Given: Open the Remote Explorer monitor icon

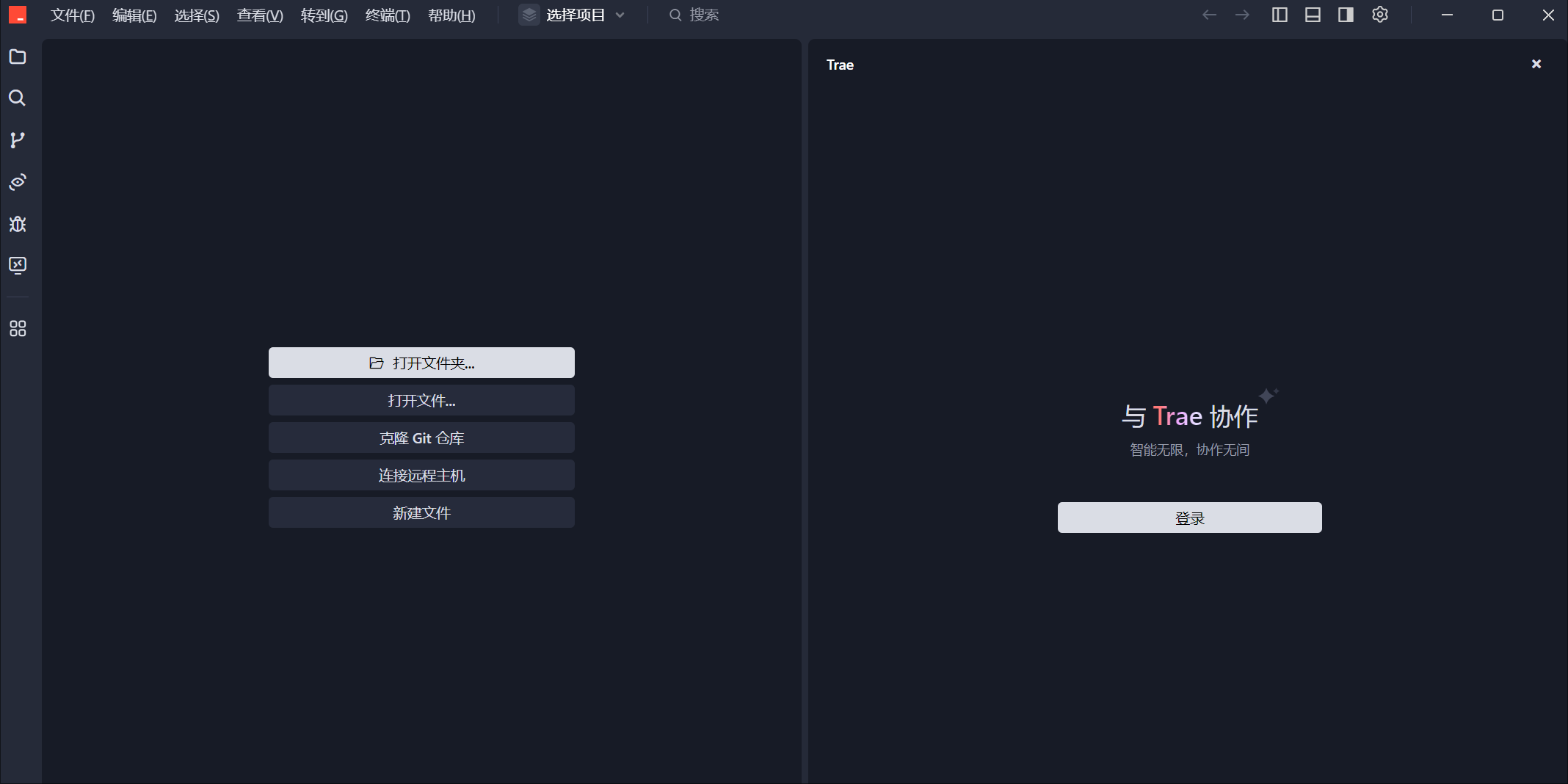Looking at the screenshot, I should click(18, 265).
